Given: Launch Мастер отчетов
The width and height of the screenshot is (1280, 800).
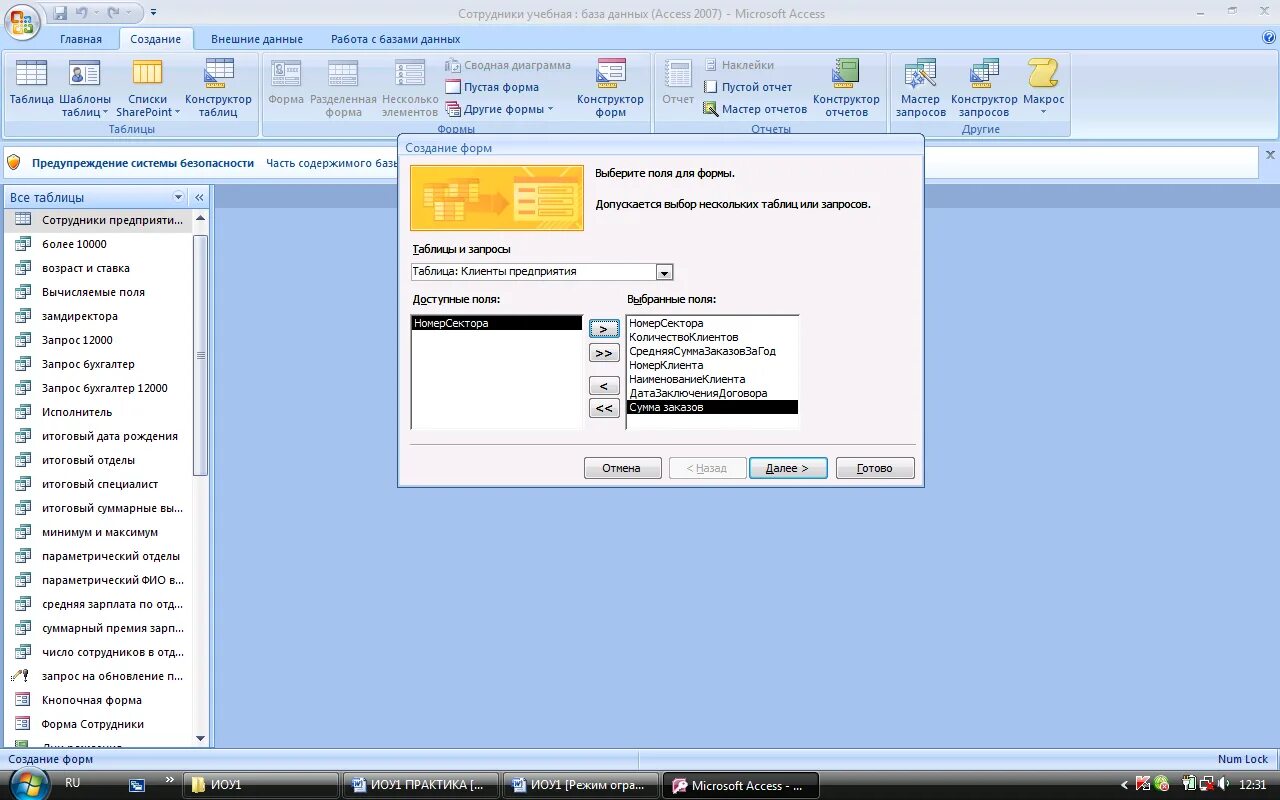Looking at the screenshot, I should [x=755, y=109].
